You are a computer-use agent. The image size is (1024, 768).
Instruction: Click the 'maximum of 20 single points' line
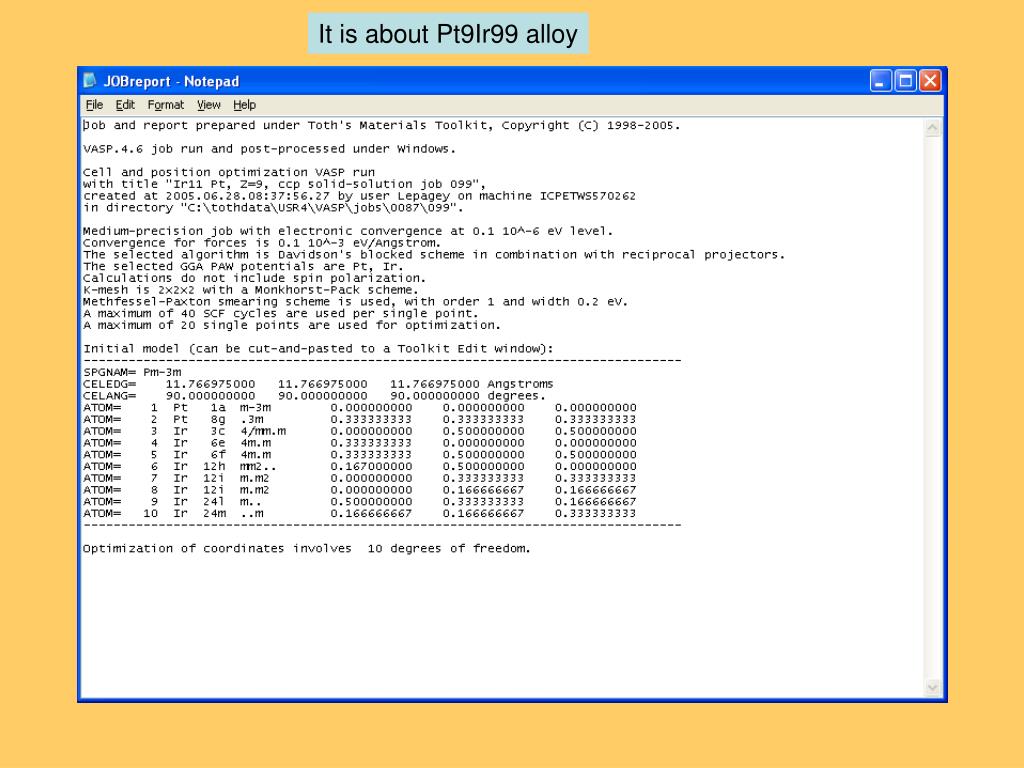click(x=292, y=325)
